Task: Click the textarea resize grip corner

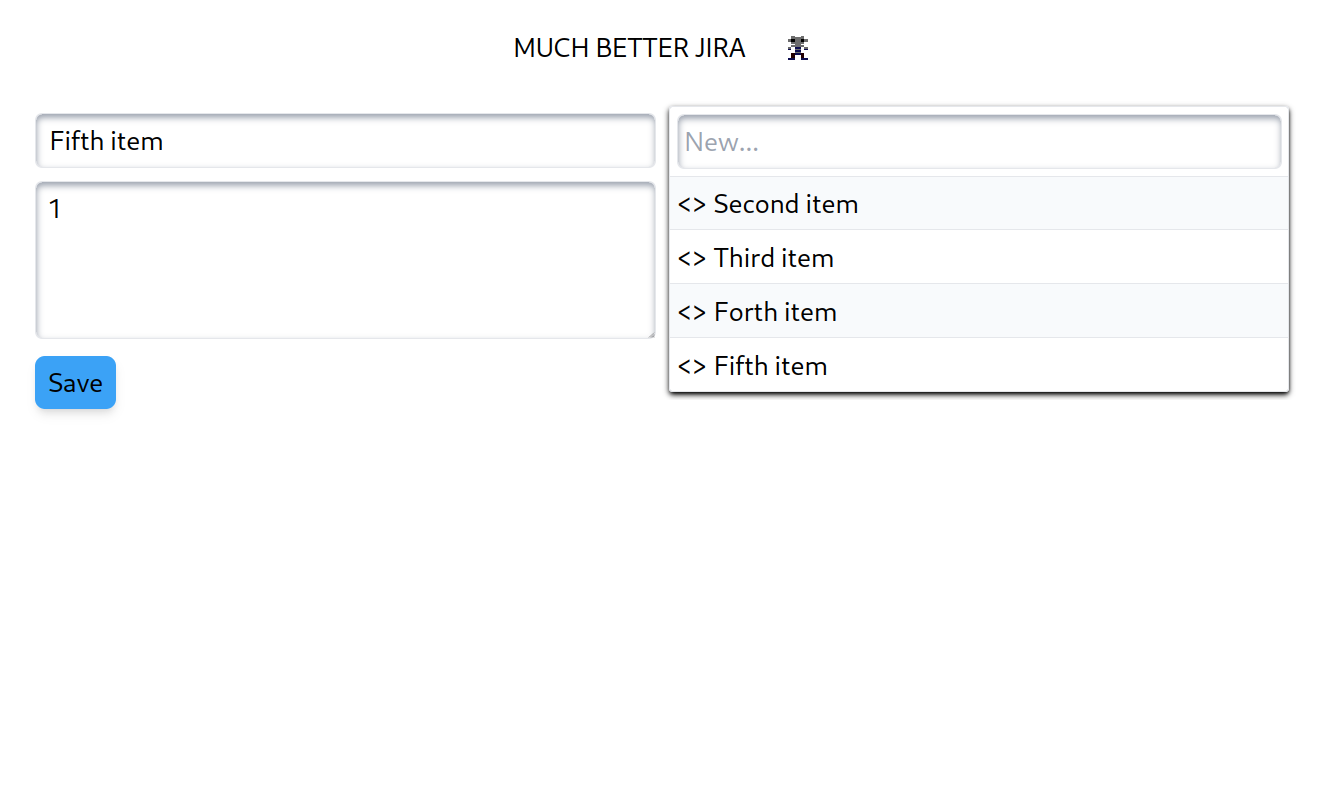Action: click(650, 334)
